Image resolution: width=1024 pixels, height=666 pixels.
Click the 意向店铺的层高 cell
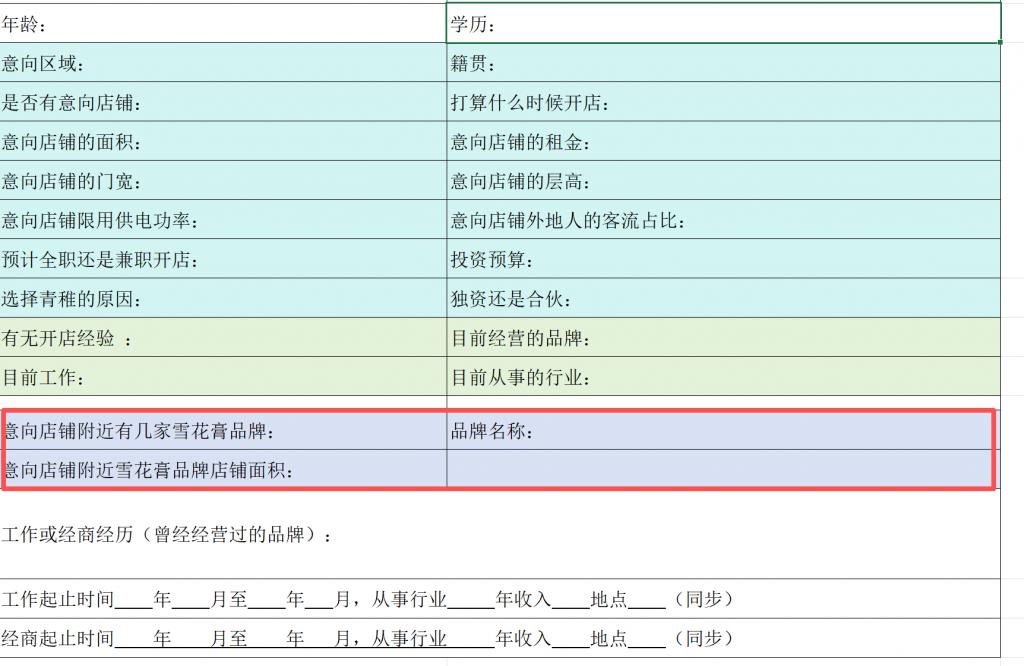click(x=723, y=181)
